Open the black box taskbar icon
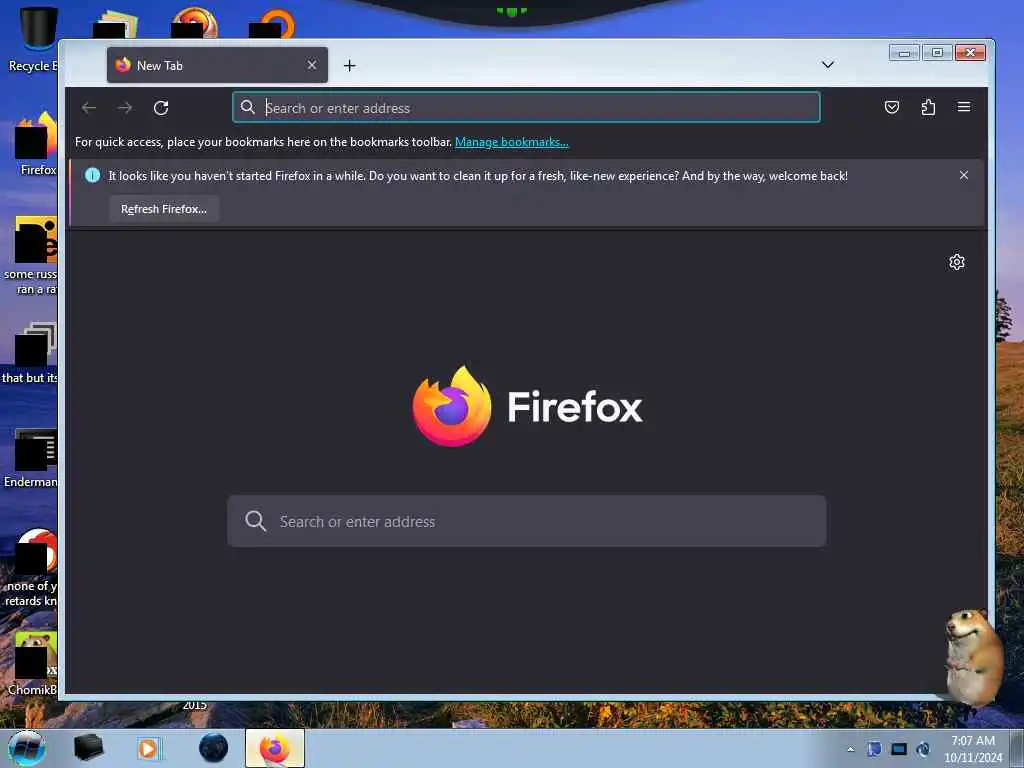This screenshot has width=1024, height=768. pos(89,748)
